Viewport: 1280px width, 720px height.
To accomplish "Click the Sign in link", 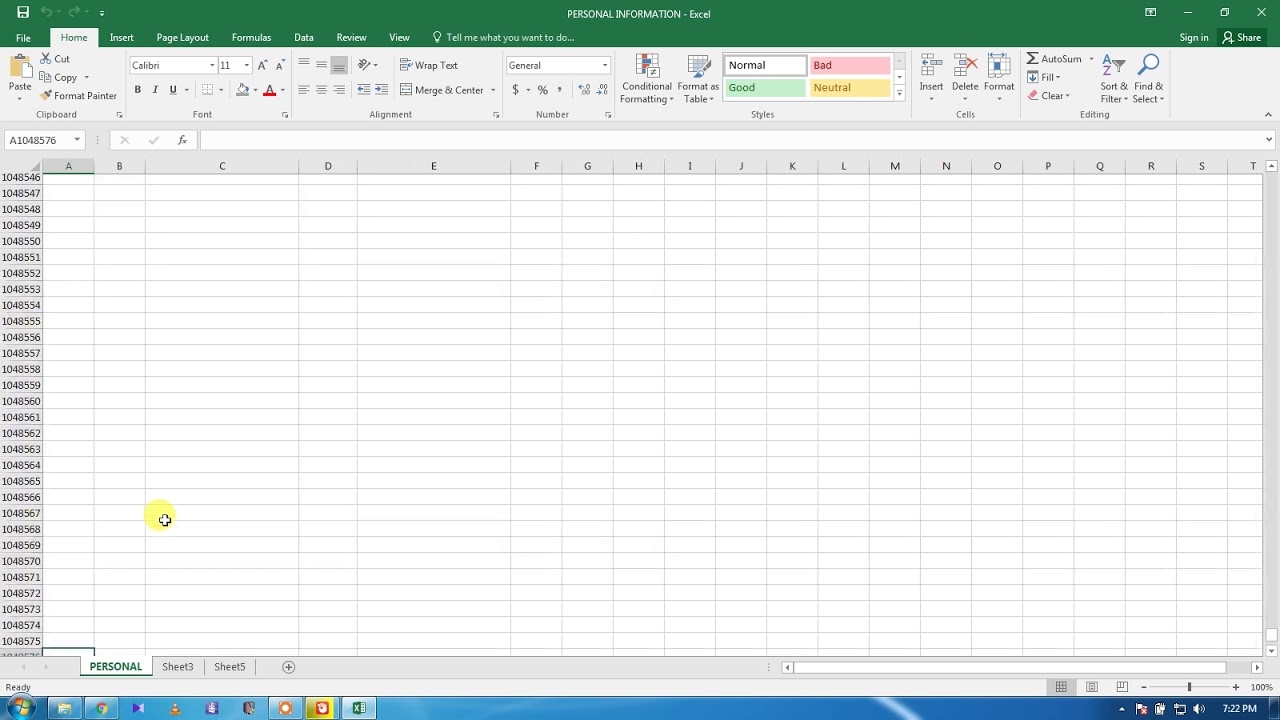I will [1193, 37].
